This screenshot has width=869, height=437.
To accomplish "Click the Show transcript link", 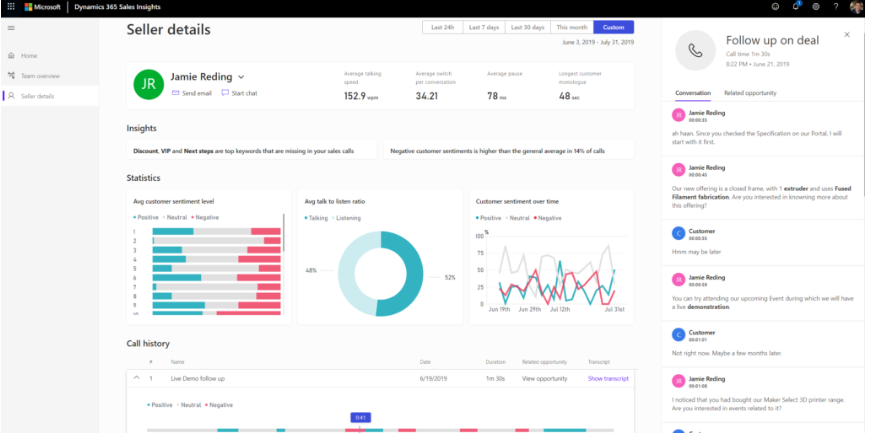I will [608, 378].
